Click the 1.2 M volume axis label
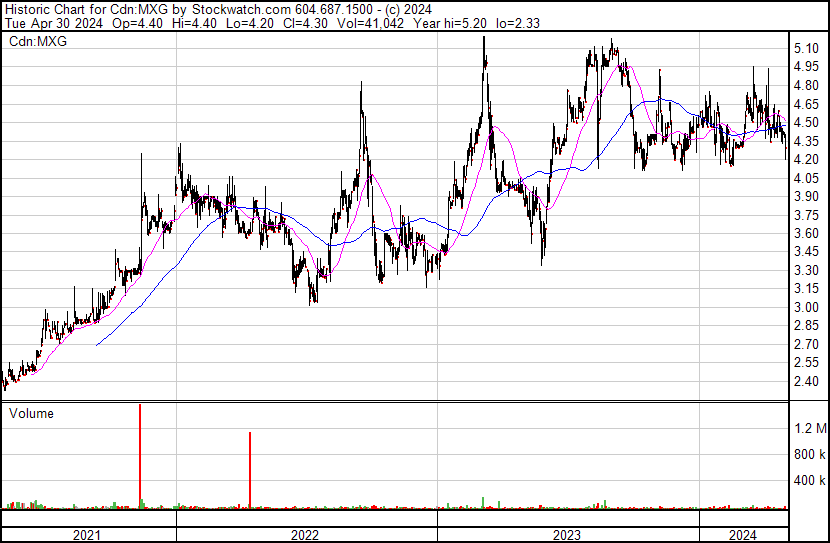Screen dimensions: 830x543 click(x=810, y=428)
